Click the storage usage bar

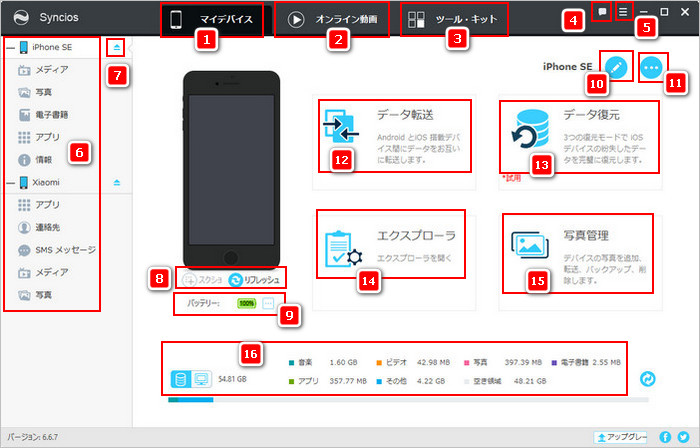pyautogui.click(x=408, y=400)
